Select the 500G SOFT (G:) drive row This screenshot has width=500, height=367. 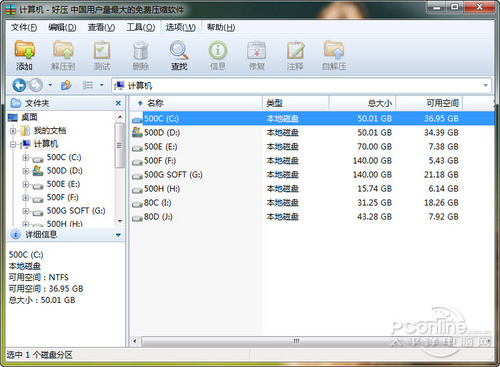pyautogui.click(x=312, y=175)
